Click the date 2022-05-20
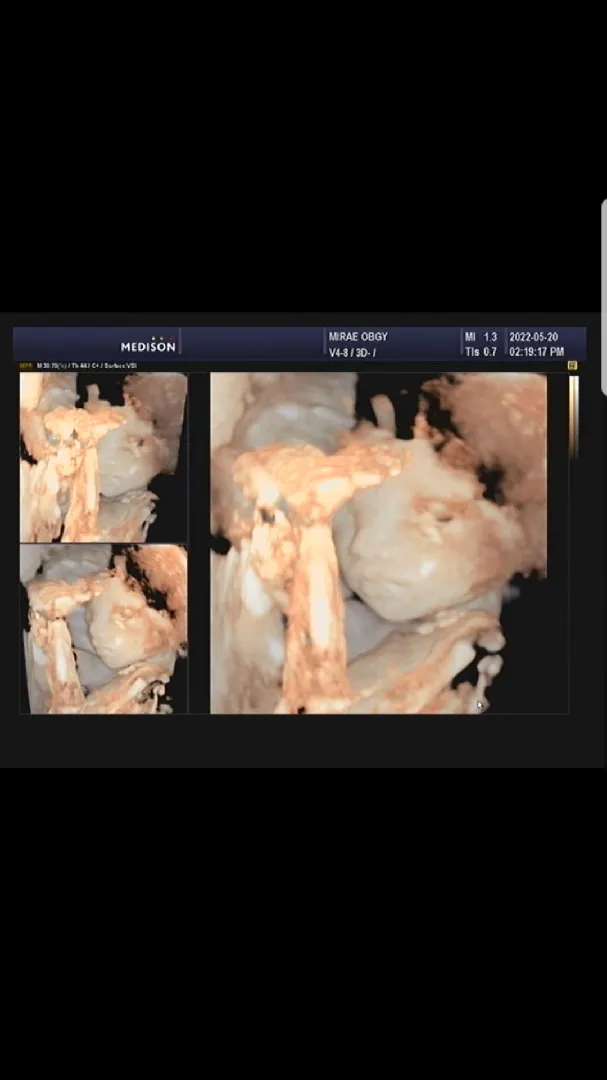The height and width of the screenshot is (1080, 607). 533,337
